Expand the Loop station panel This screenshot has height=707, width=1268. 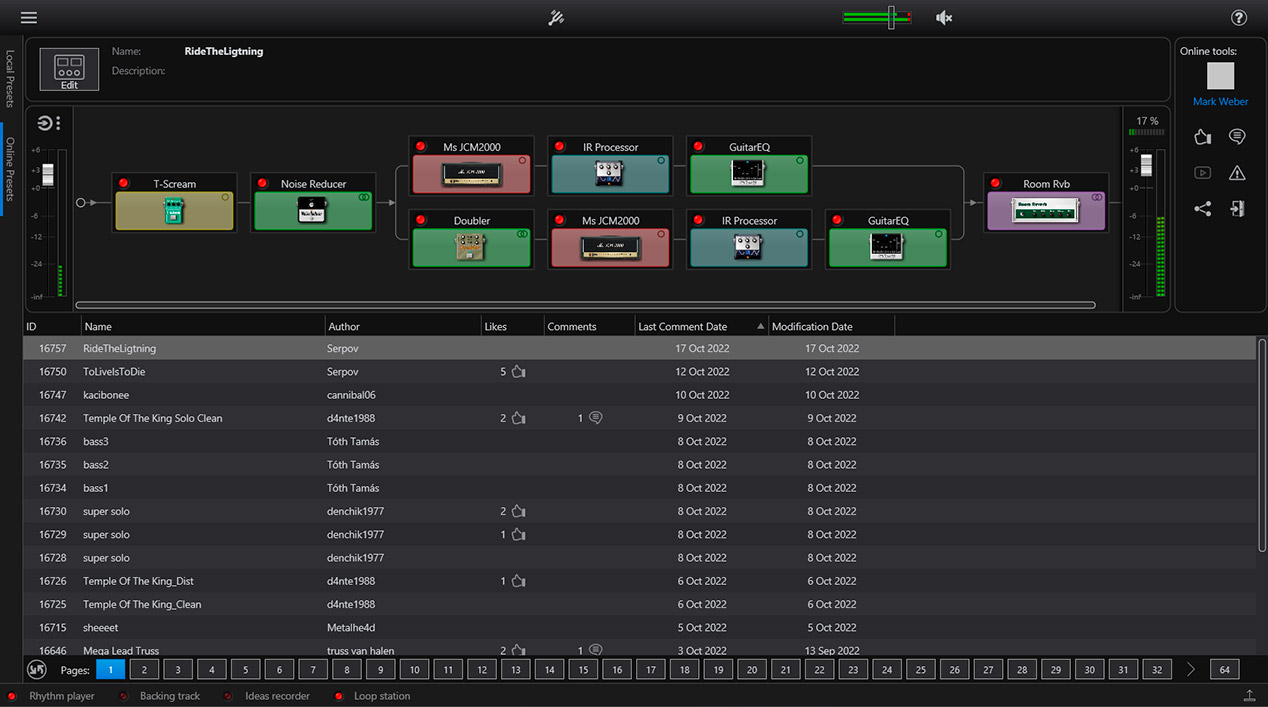click(381, 696)
